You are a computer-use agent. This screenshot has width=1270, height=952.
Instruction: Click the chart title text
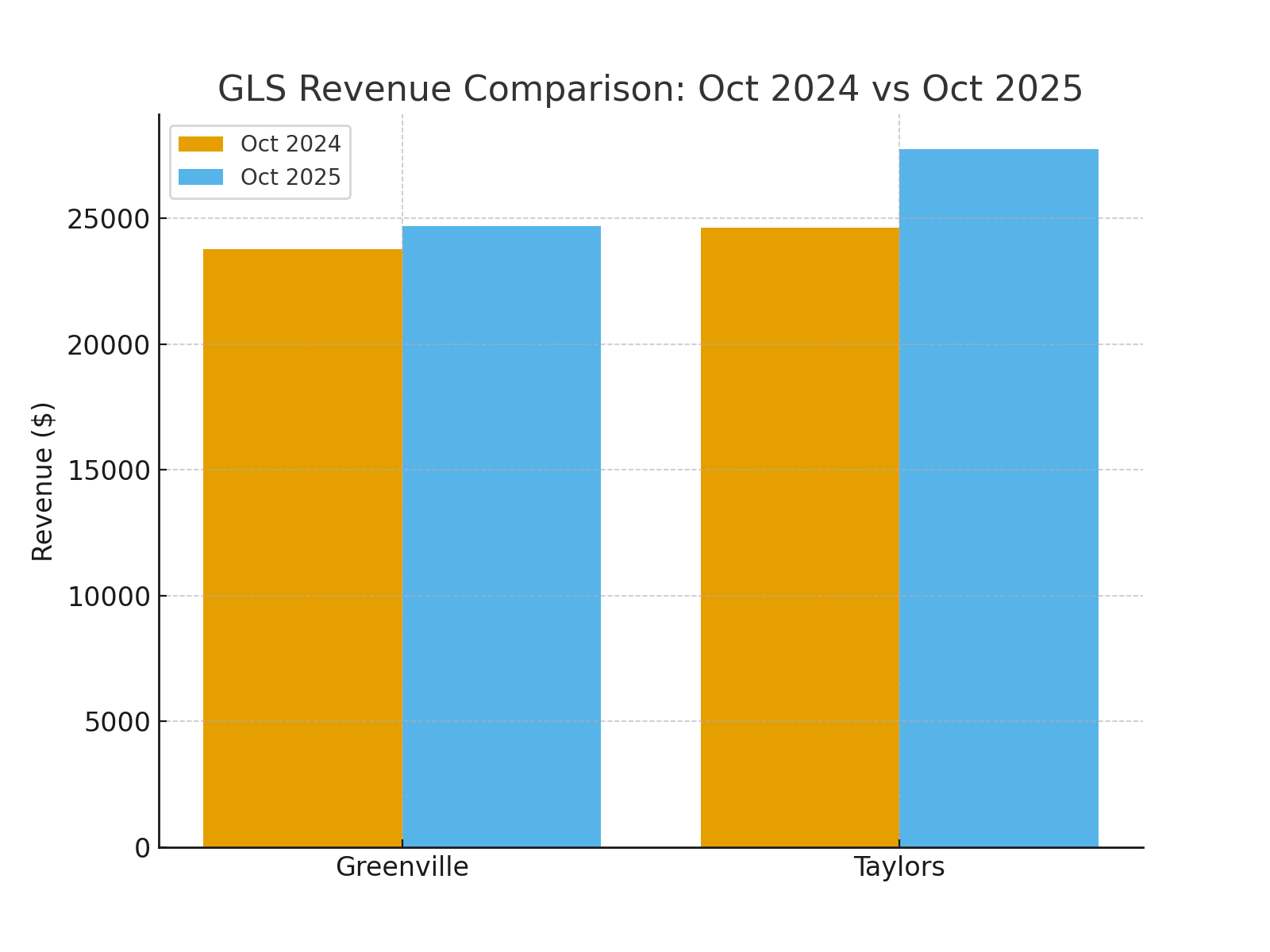click(x=651, y=87)
